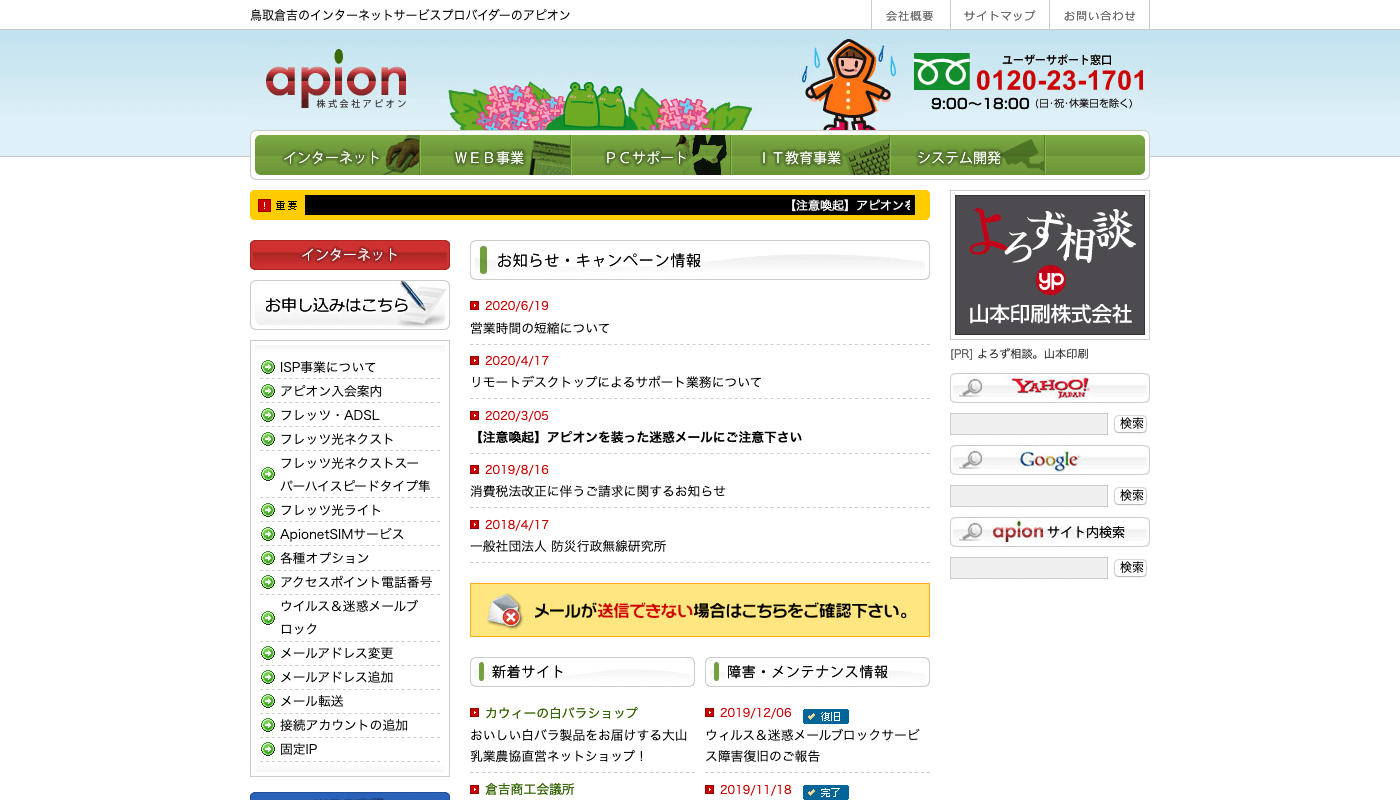The width and height of the screenshot is (1400, 800).
Task: Open the 会社概要 header link
Action: (909, 15)
